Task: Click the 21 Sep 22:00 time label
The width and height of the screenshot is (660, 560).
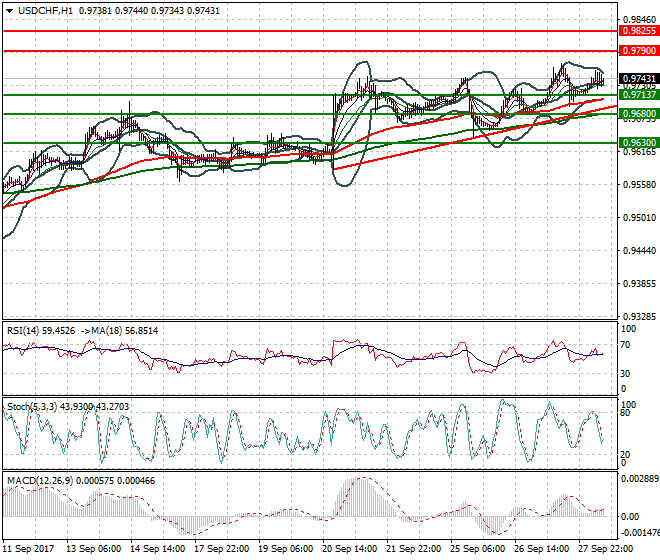Action: (x=413, y=549)
